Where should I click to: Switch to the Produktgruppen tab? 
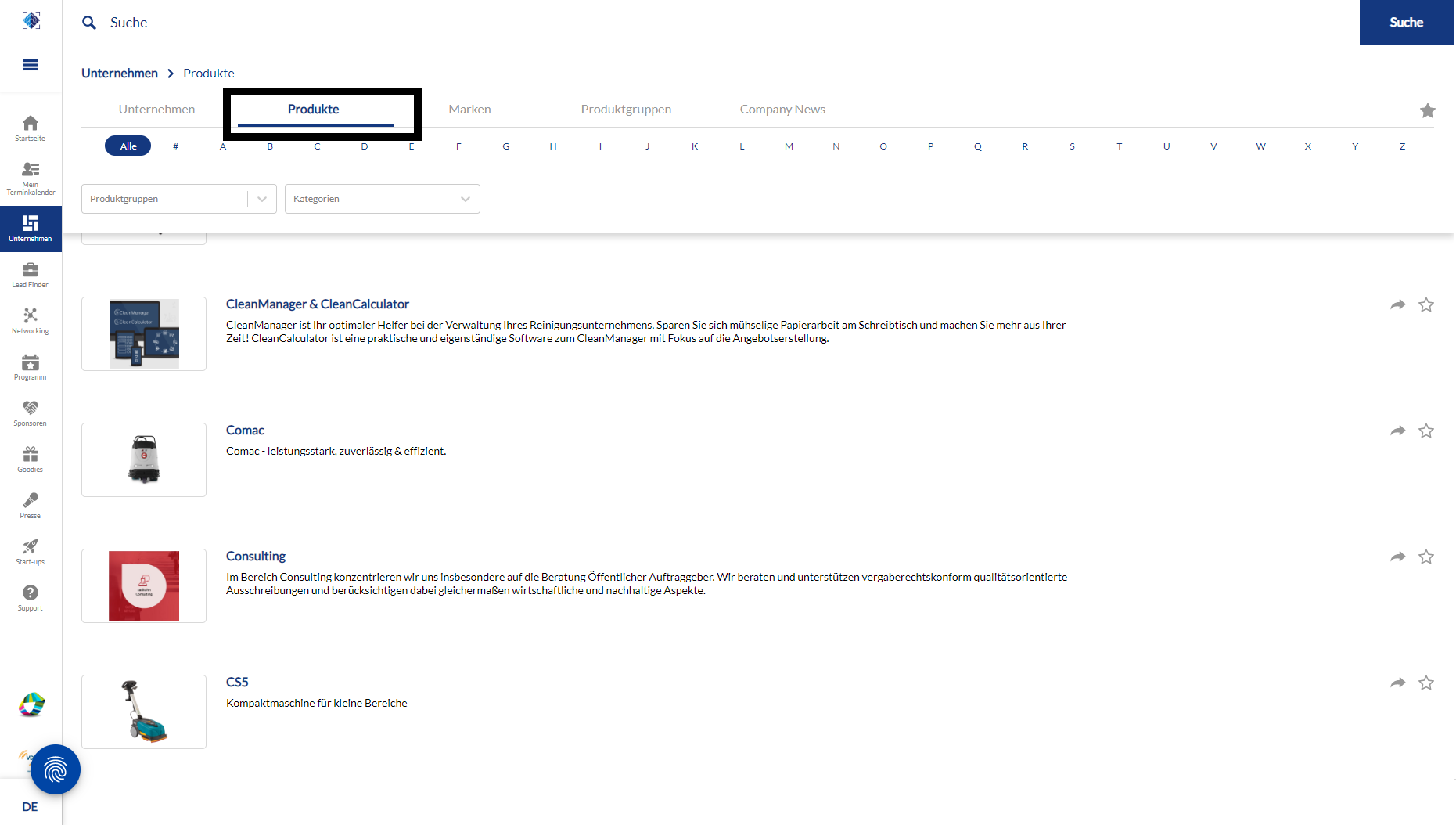click(627, 110)
